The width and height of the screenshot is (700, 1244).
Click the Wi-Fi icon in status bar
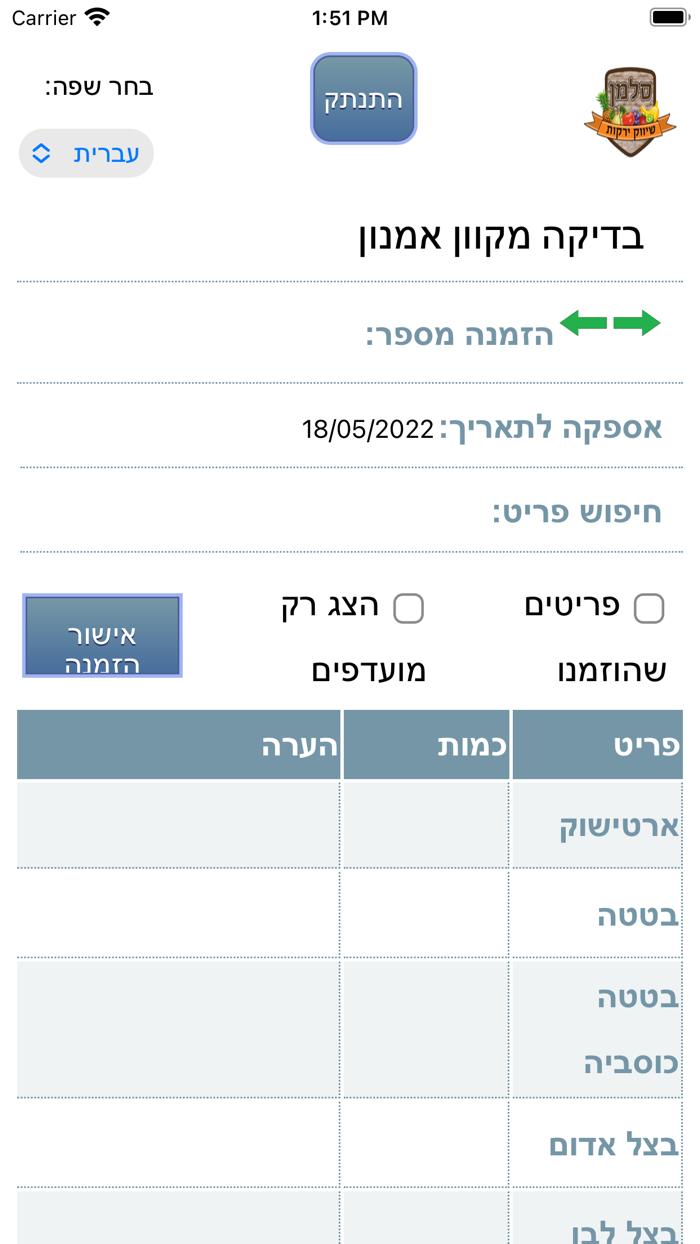pyautogui.click(x=96, y=17)
